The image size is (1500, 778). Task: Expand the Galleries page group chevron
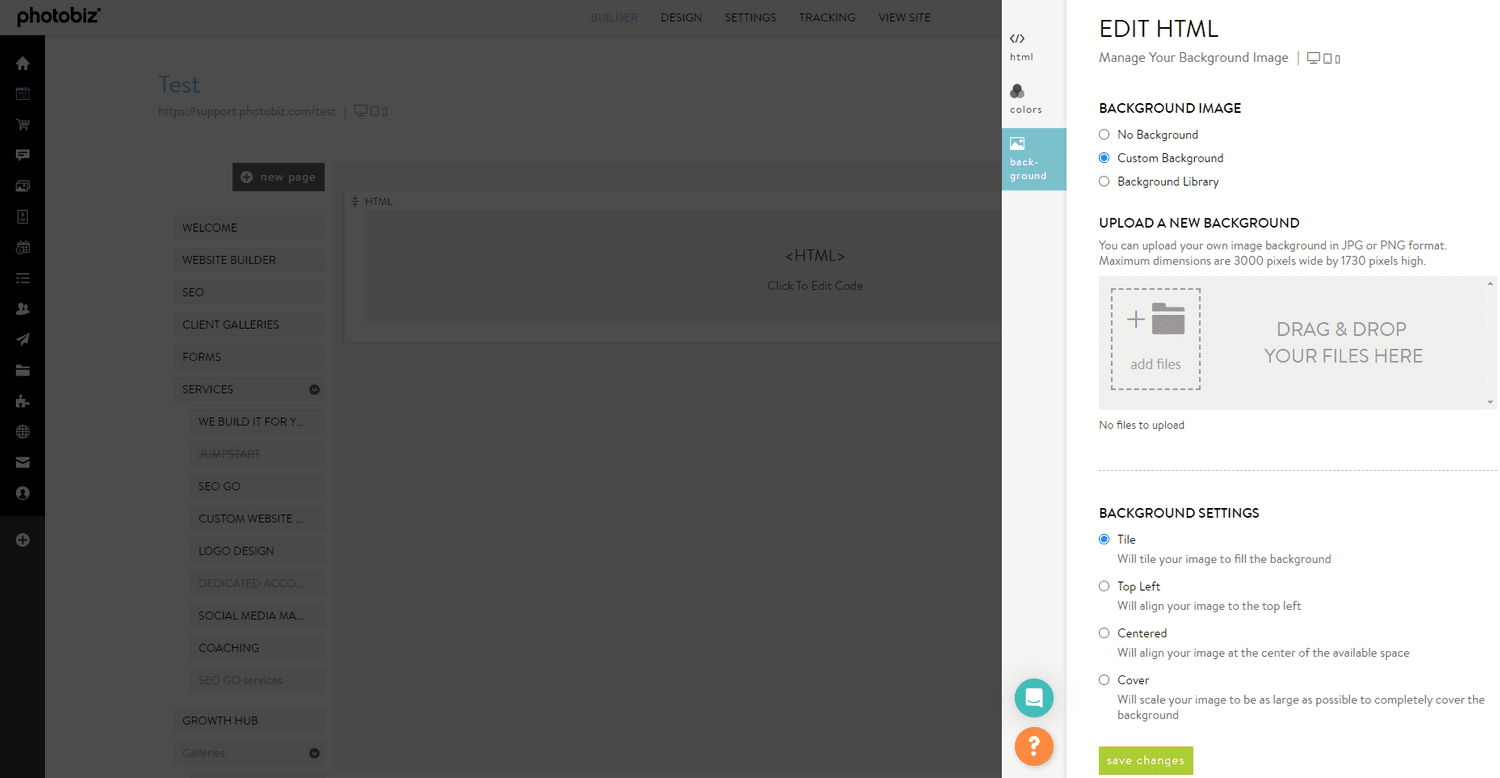click(314, 754)
